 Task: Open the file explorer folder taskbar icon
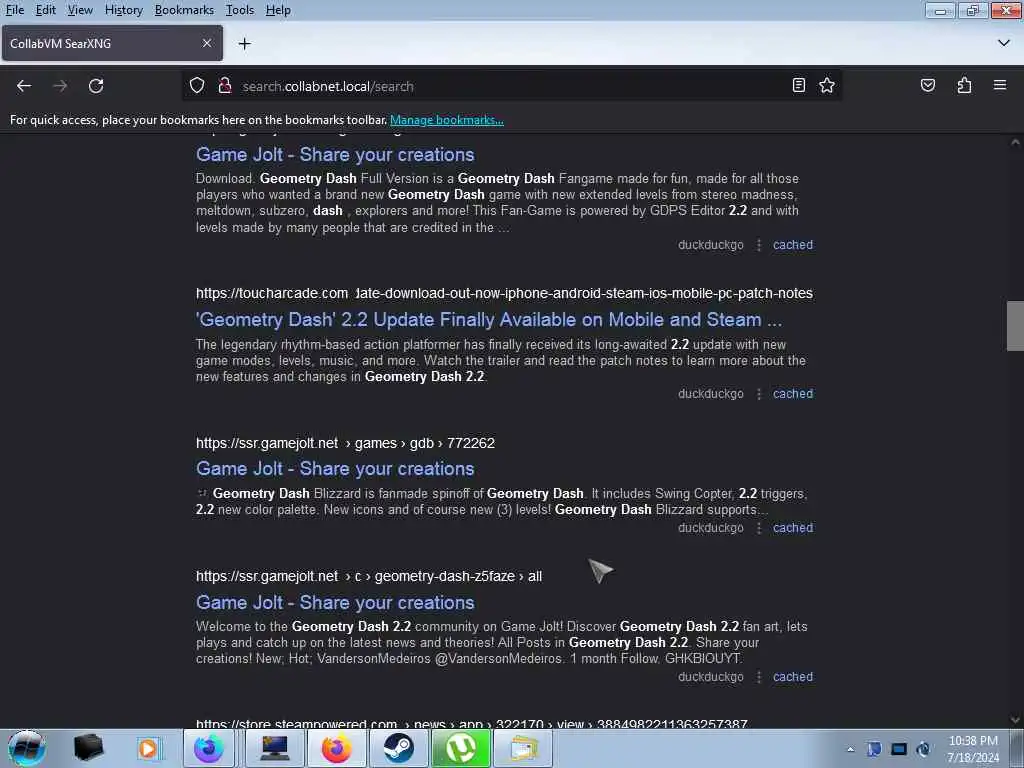(x=523, y=748)
